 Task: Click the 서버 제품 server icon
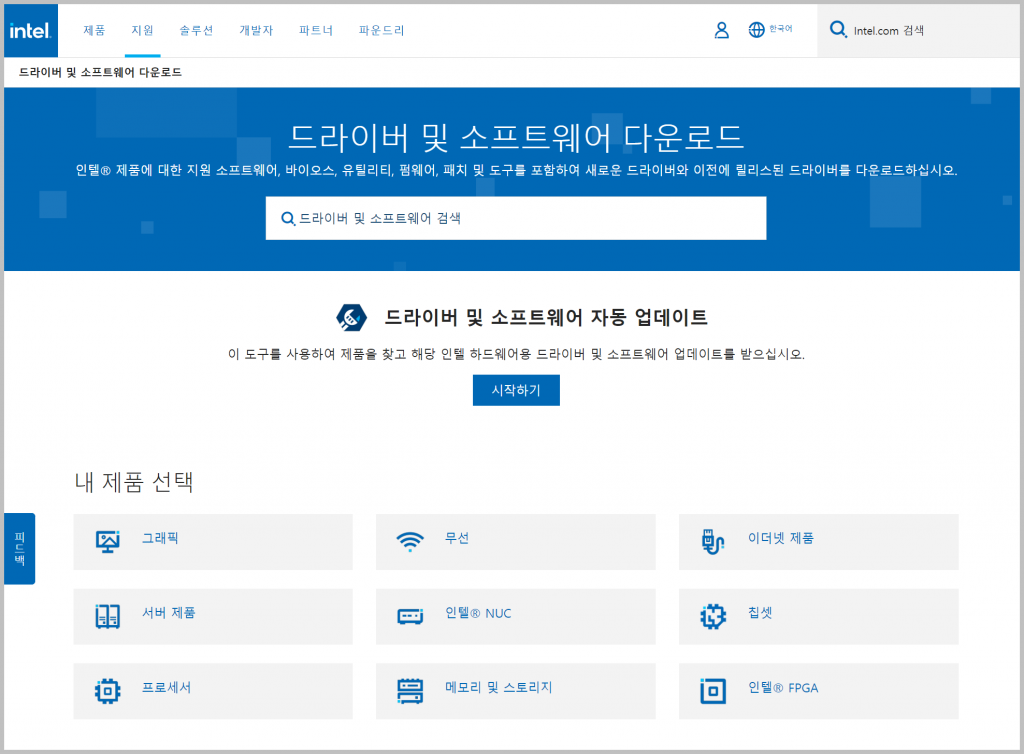tap(108, 616)
